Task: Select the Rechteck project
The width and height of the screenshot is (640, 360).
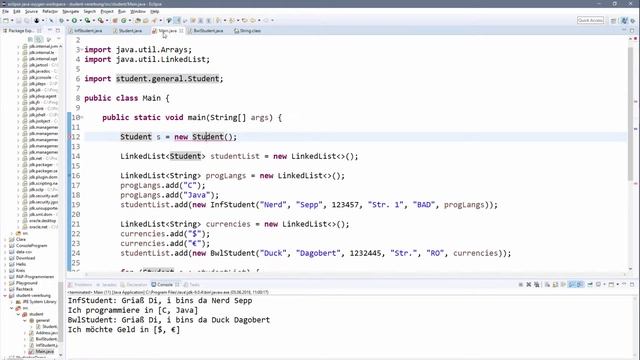Action: click(x=24, y=289)
